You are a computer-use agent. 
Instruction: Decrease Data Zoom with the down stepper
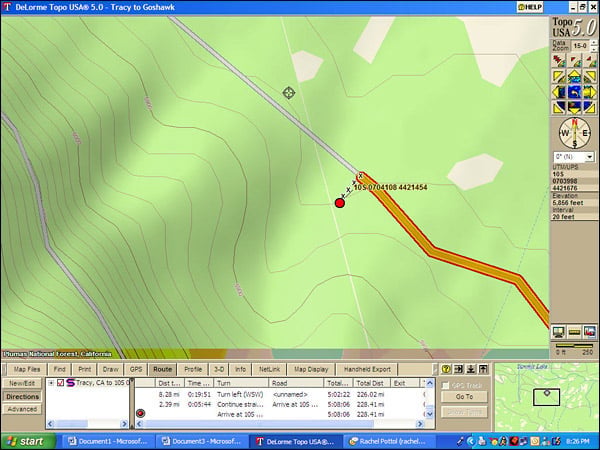click(594, 49)
